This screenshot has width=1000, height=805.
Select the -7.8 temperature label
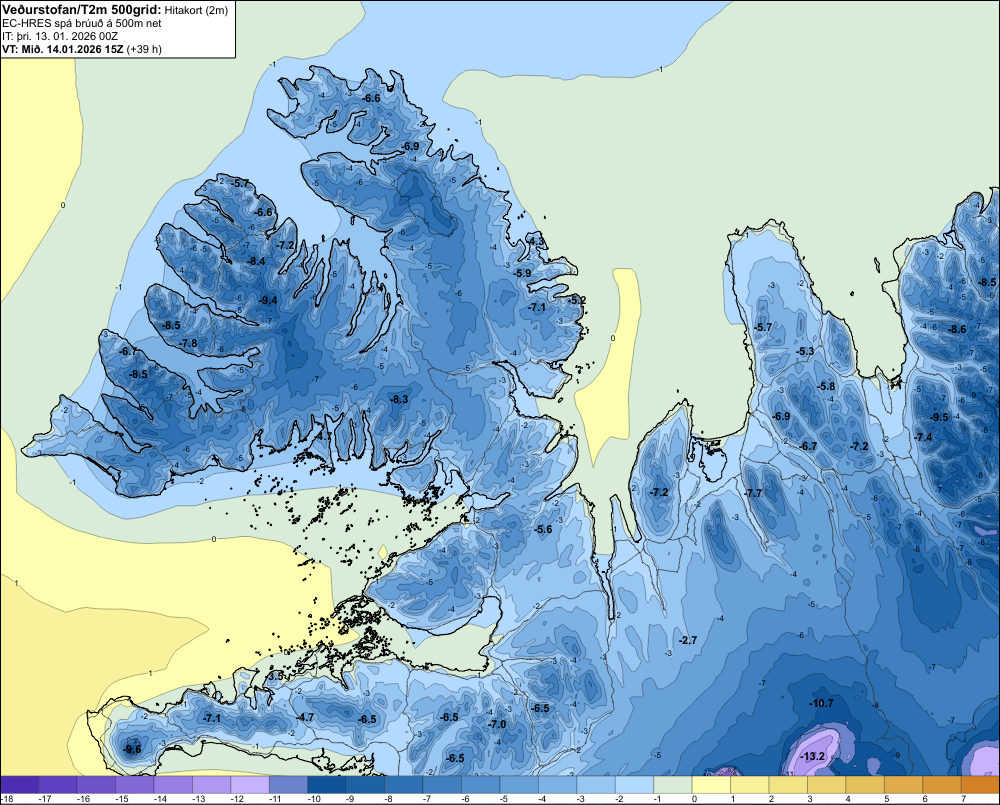coord(189,343)
